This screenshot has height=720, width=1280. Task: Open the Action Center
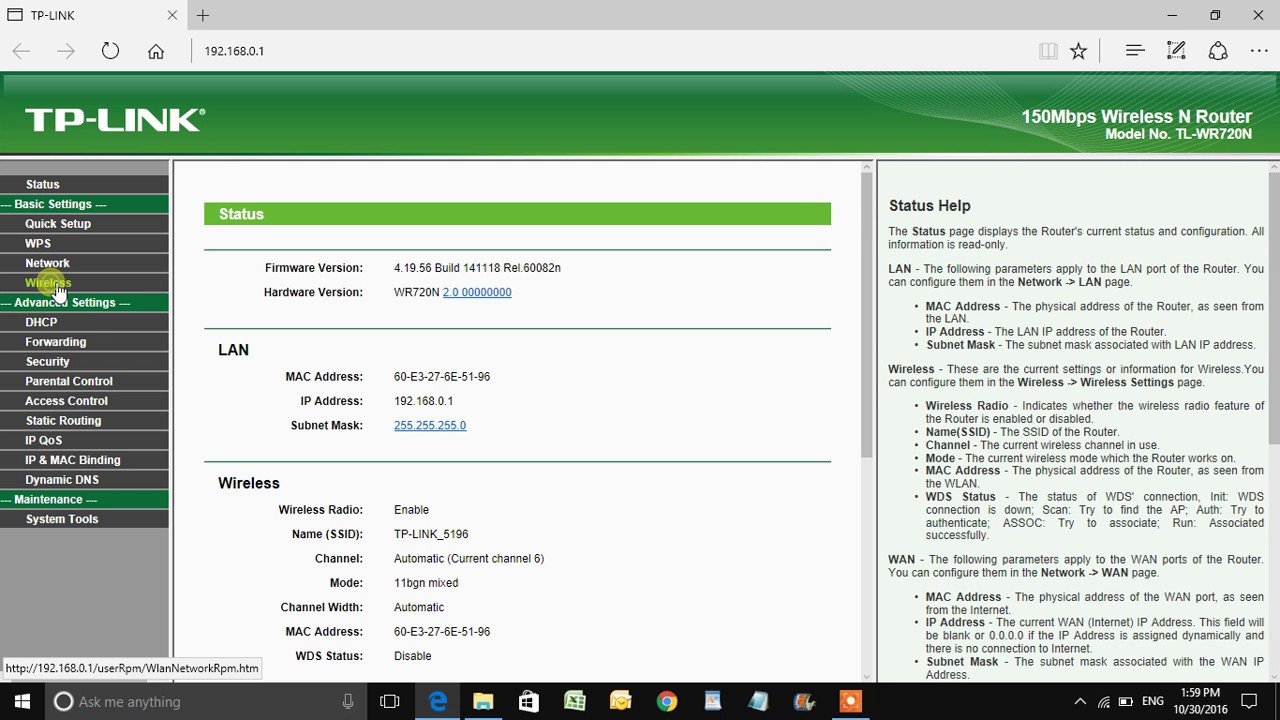point(1249,701)
